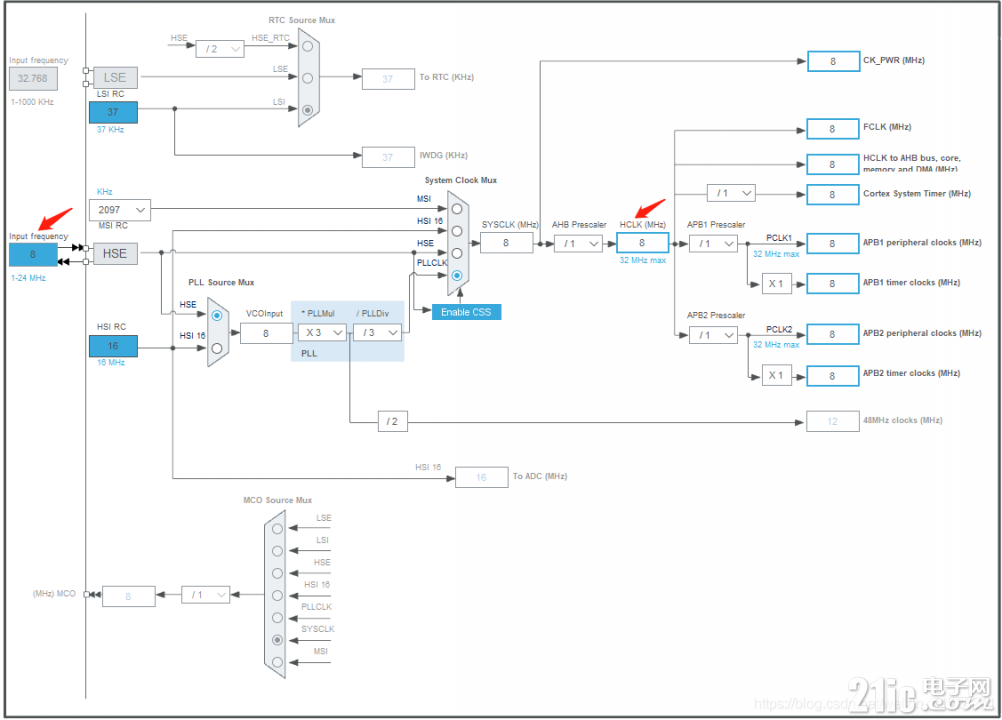Click the HCLK to AHB bus value field
This screenshot has width=1002, height=720.
[833, 164]
